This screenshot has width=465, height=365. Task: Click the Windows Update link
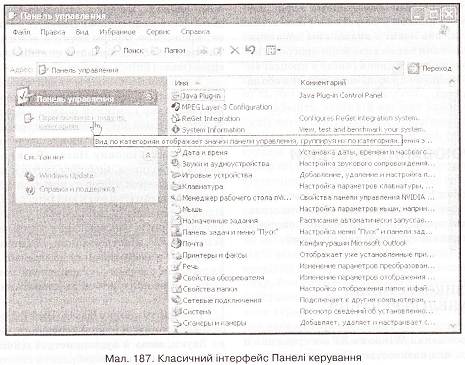[x=66, y=176]
